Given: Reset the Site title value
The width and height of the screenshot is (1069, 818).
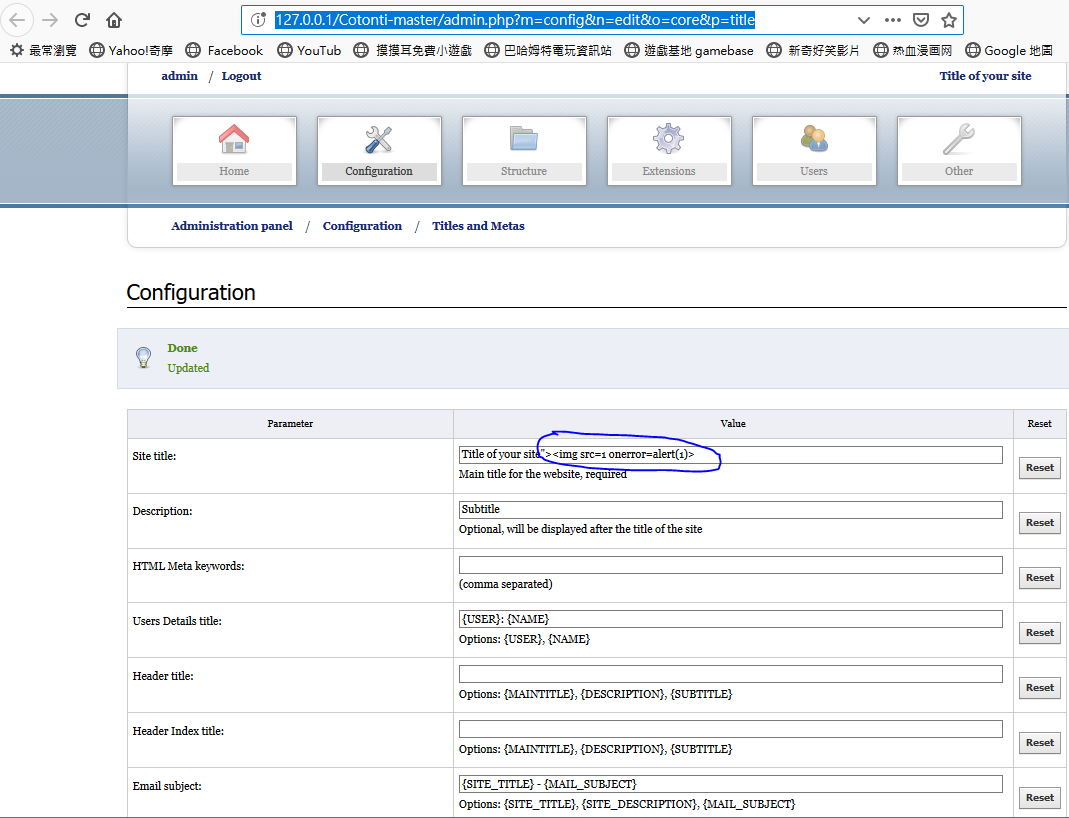Looking at the screenshot, I should 1039,467.
